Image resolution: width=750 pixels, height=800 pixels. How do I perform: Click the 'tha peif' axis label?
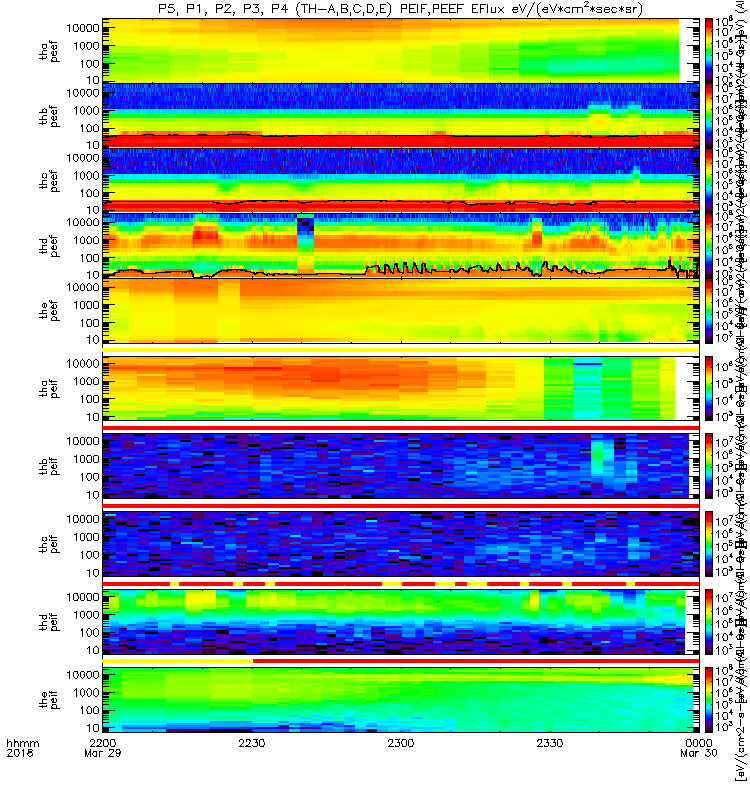pyautogui.click(x=49, y=388)
